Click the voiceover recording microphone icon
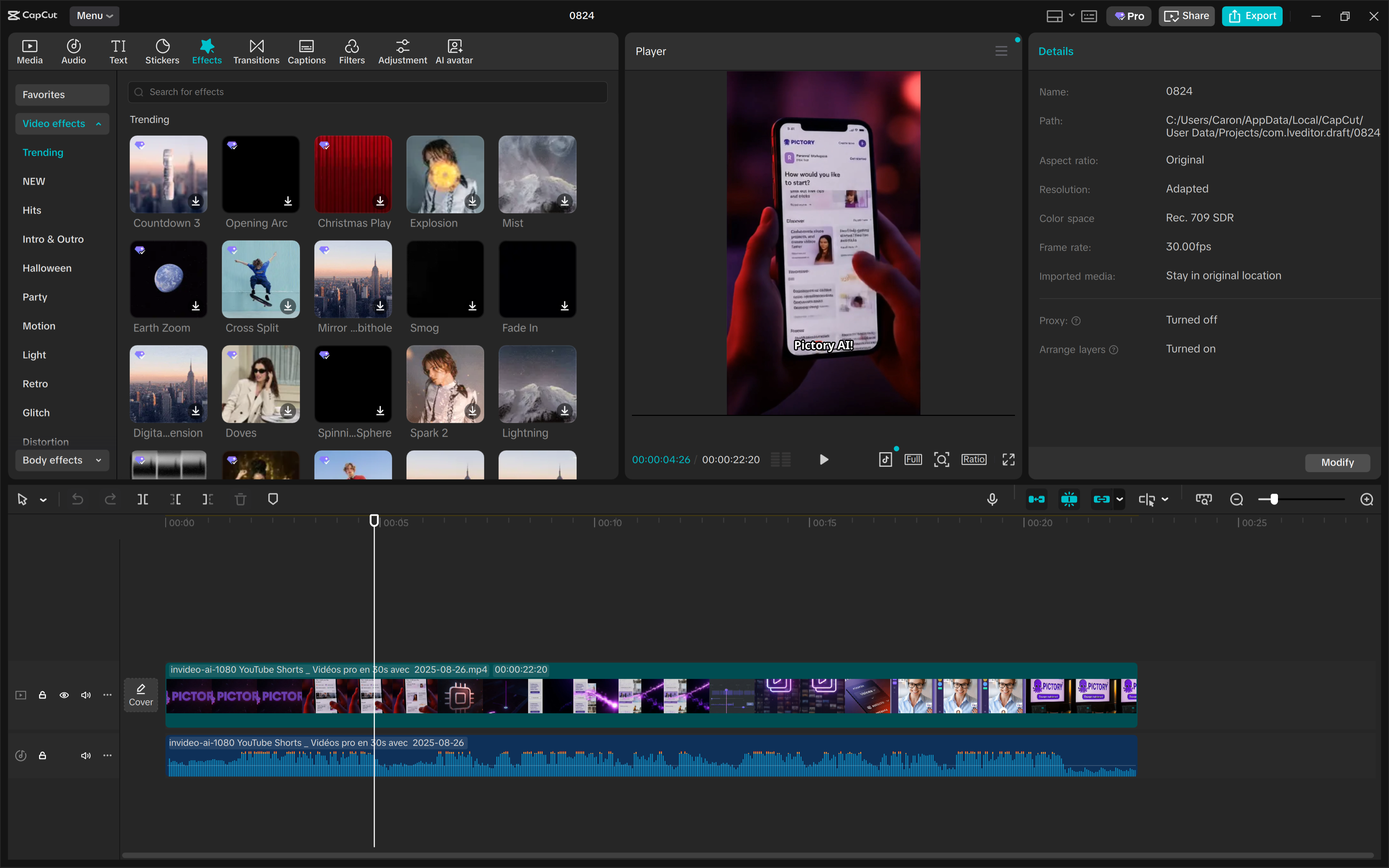 click(x=993, y=499)
